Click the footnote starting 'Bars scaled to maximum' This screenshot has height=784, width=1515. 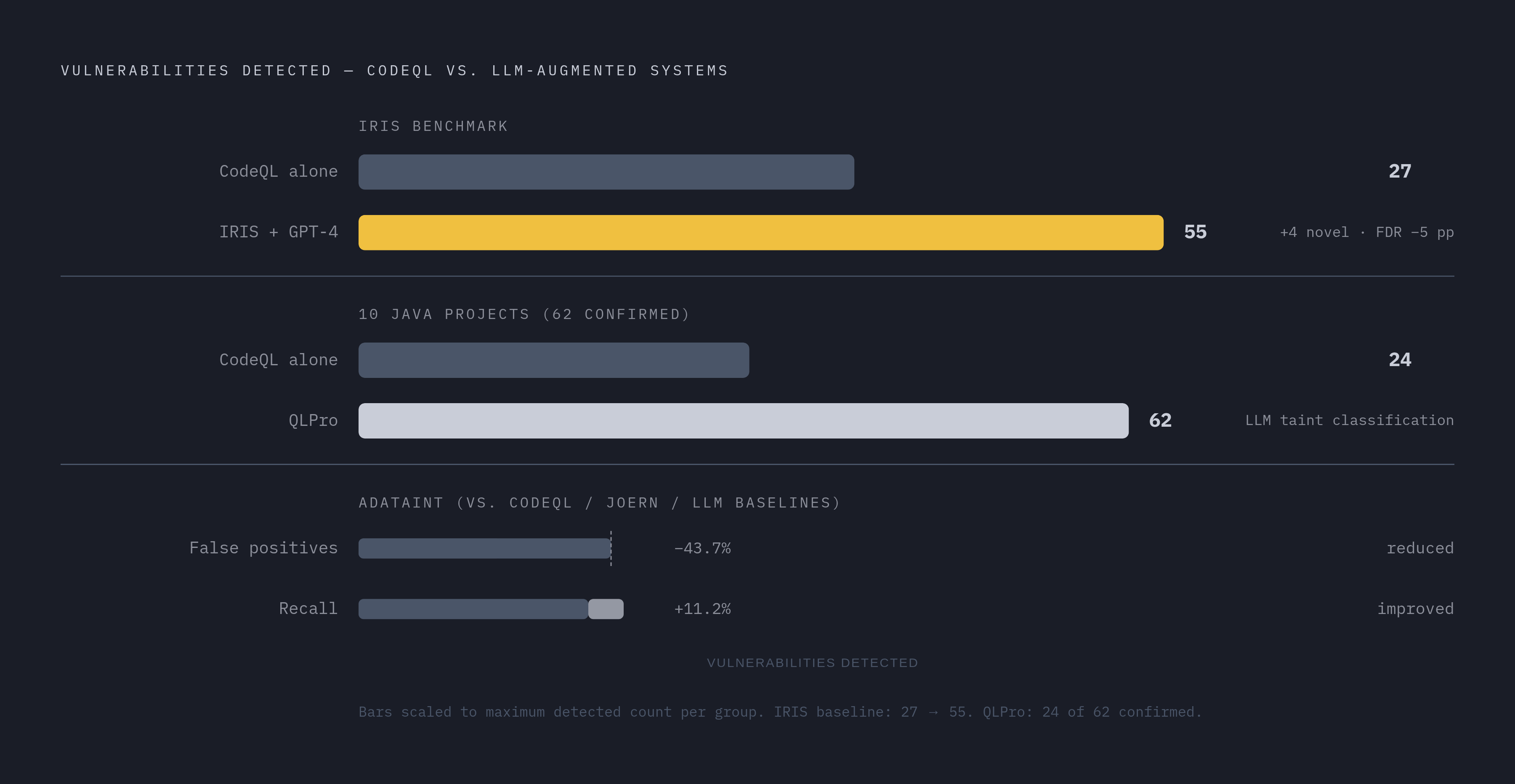pos(781,712)
